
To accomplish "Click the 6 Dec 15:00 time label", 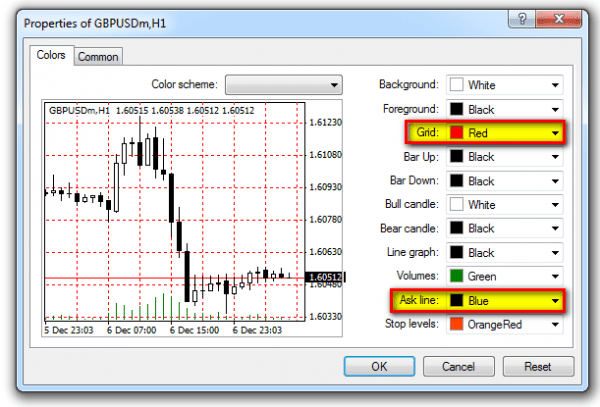I will (x=194, y=330).
